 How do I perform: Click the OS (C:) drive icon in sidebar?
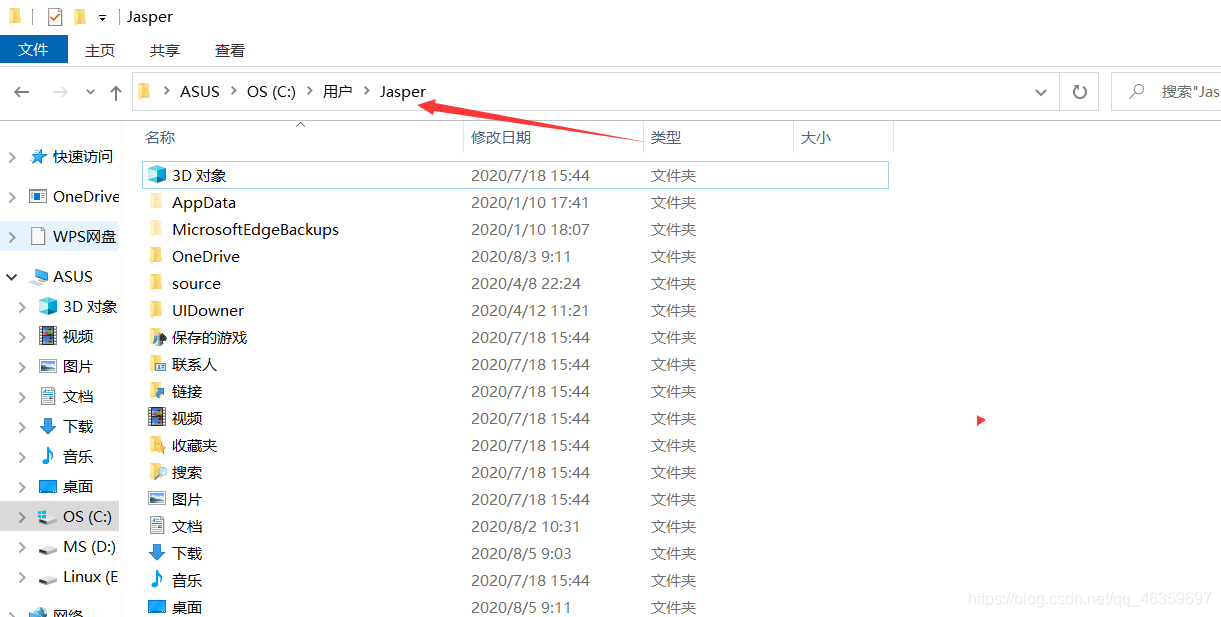pyautogui.click(x=47, y=517)
